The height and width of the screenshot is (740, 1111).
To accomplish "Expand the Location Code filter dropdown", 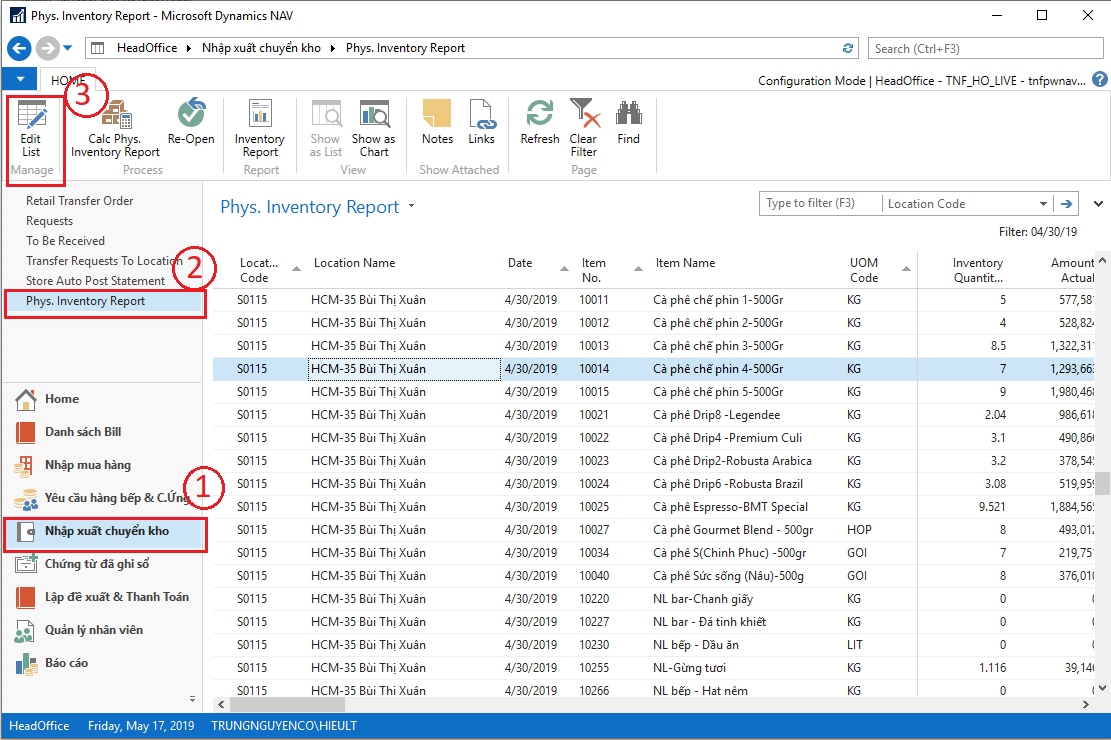I will point(1043,204).
